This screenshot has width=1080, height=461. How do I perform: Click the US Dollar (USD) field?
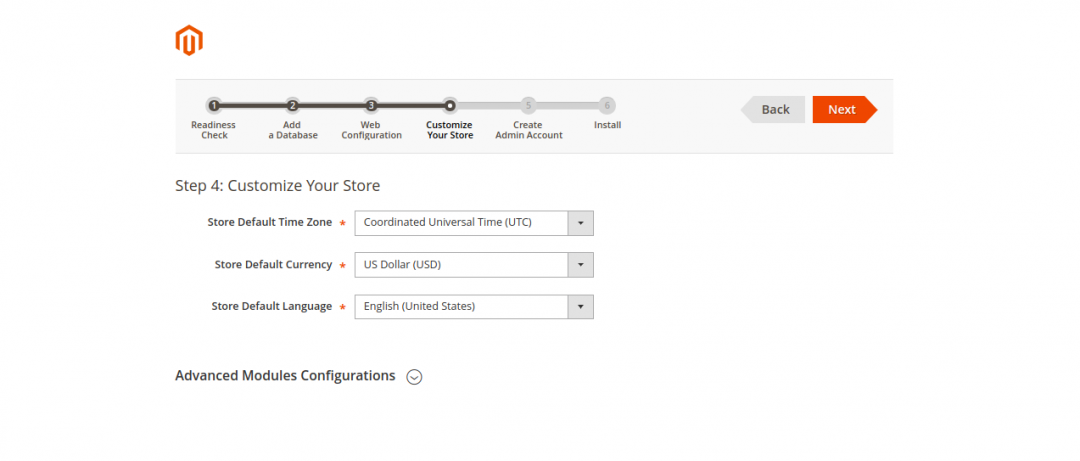pos(461,265)
